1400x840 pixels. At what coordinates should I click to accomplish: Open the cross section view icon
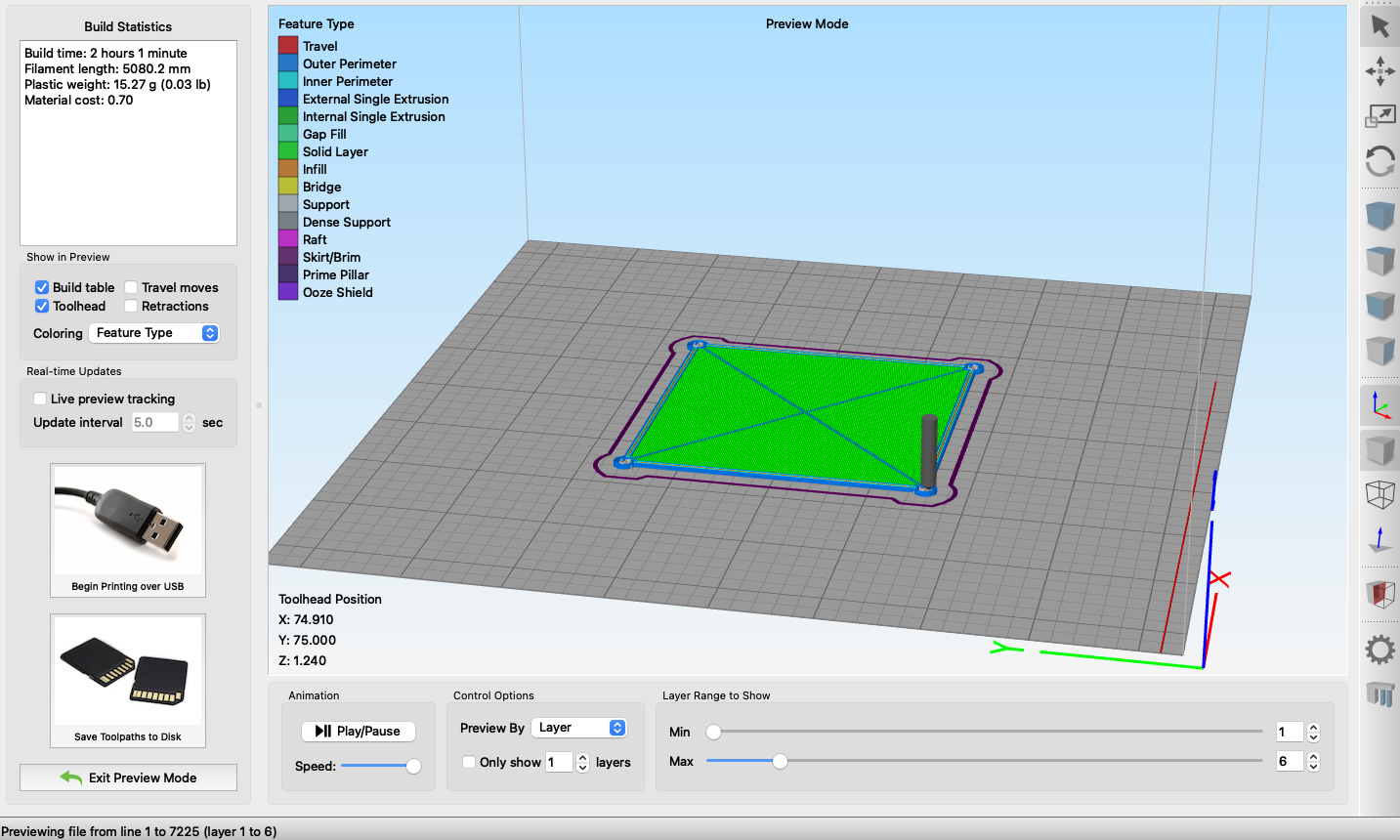click(x=1379, y=594)
